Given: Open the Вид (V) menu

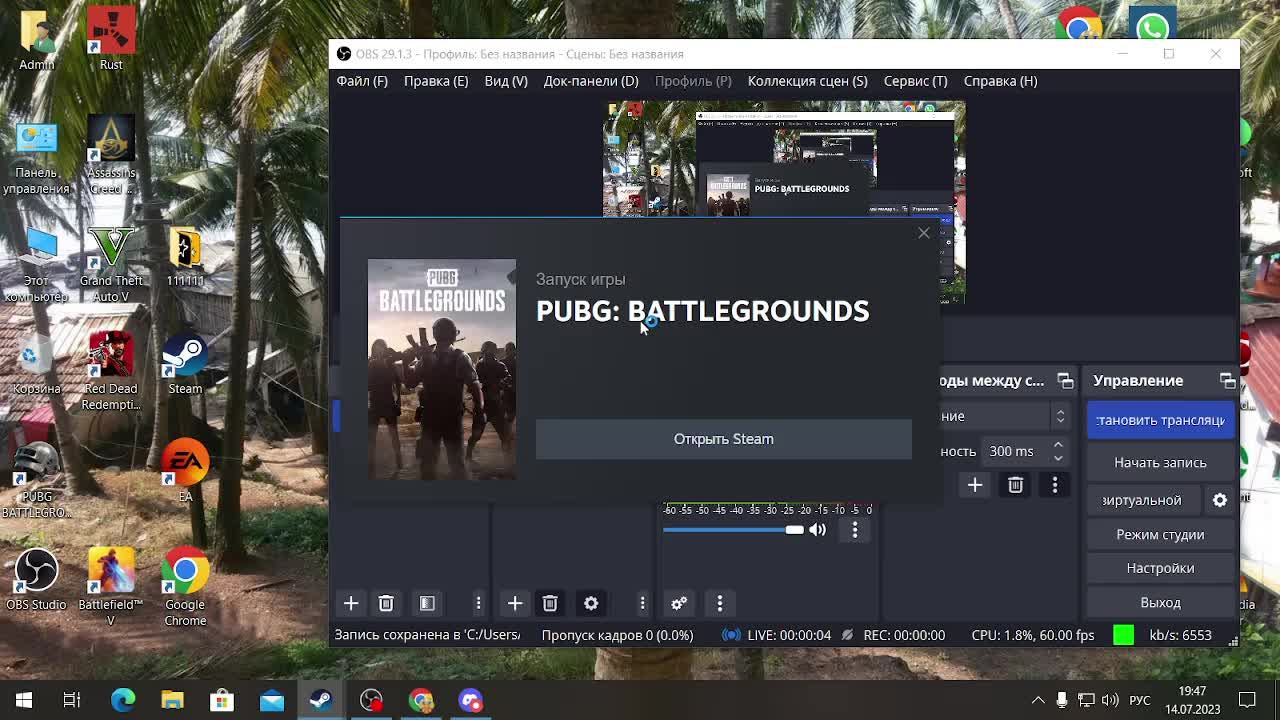Looking at the screenshot, I should [506, 81].
